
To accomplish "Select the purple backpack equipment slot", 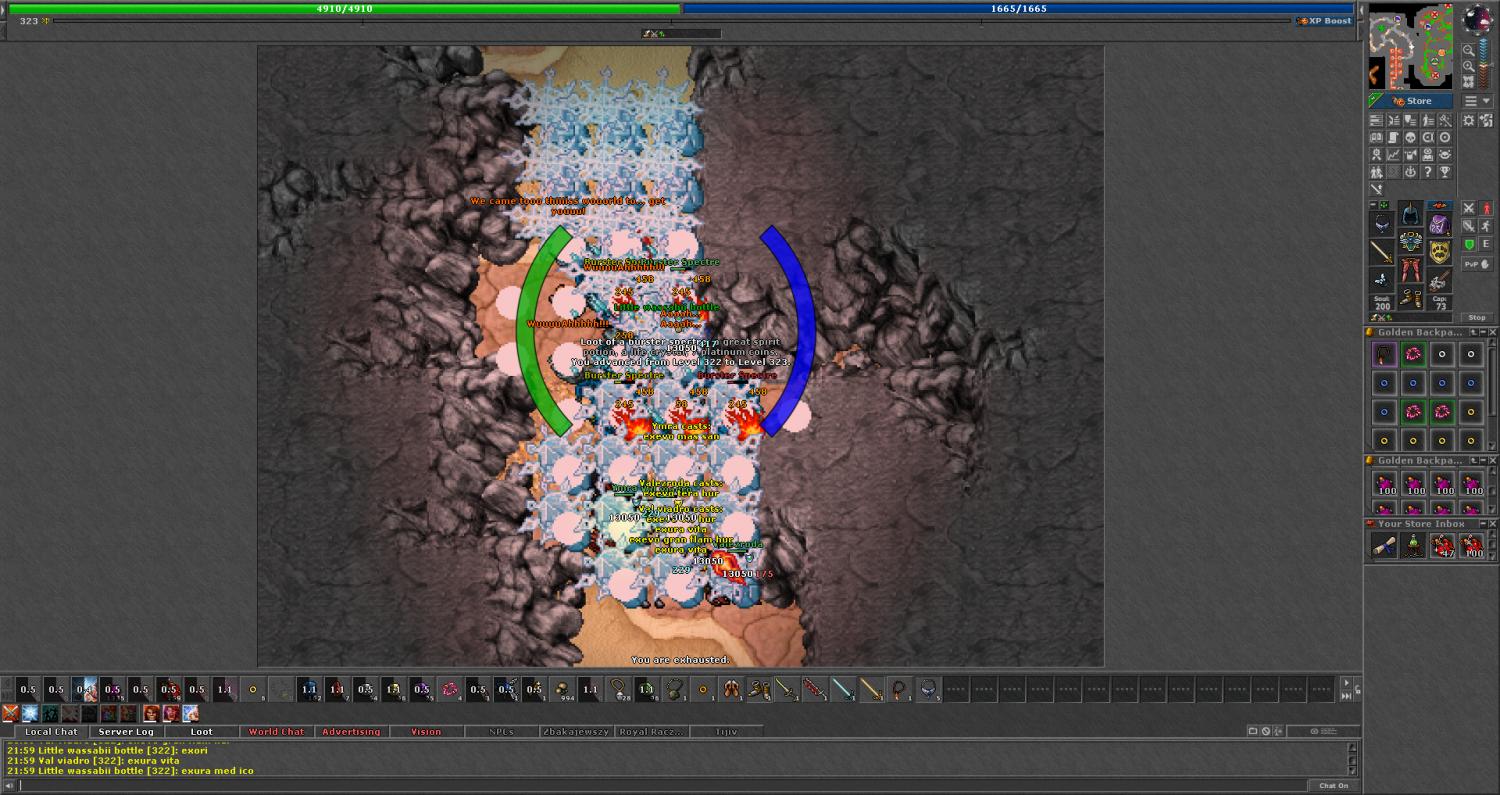I will [1440, 224].
